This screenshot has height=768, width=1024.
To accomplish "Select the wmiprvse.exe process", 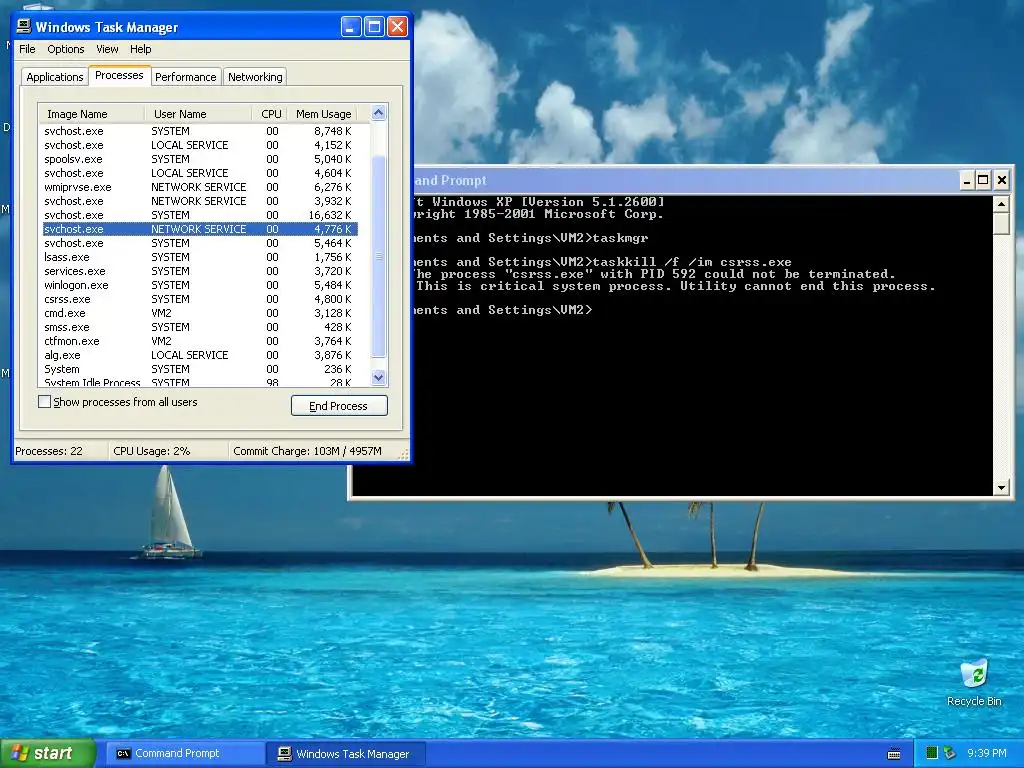I will point(200,187).
